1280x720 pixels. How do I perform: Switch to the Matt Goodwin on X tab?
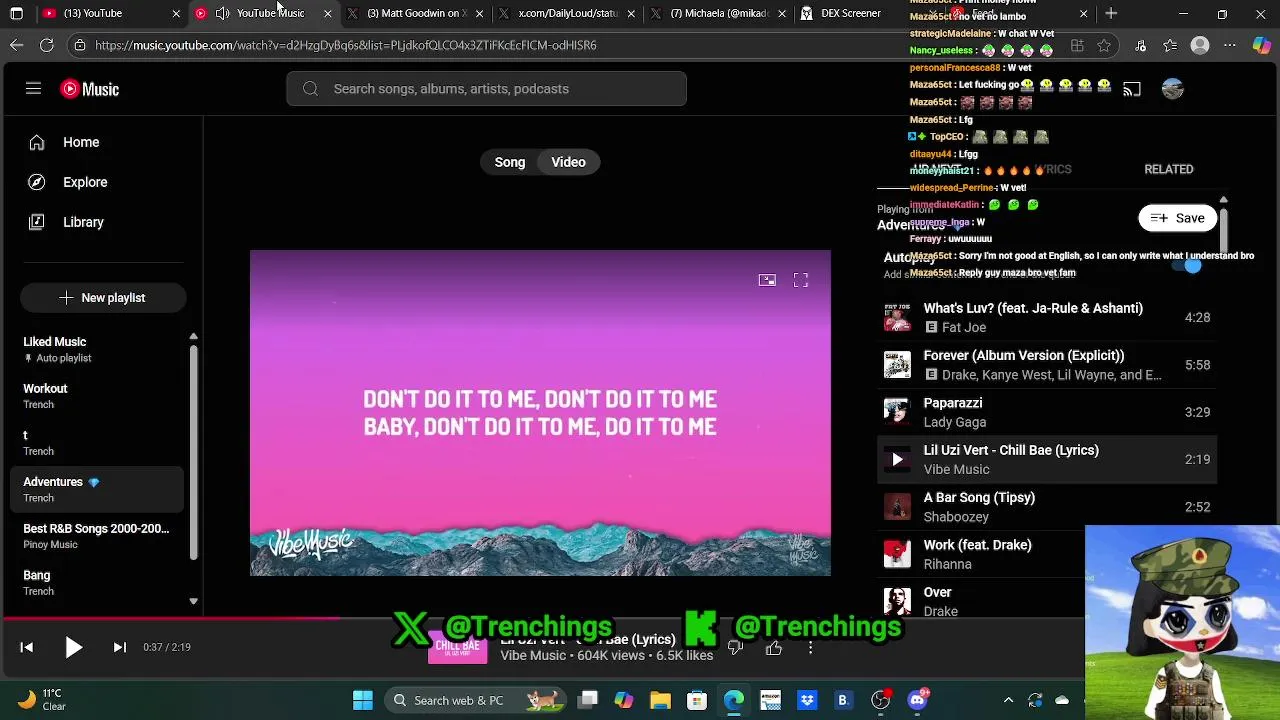(415, 13)
